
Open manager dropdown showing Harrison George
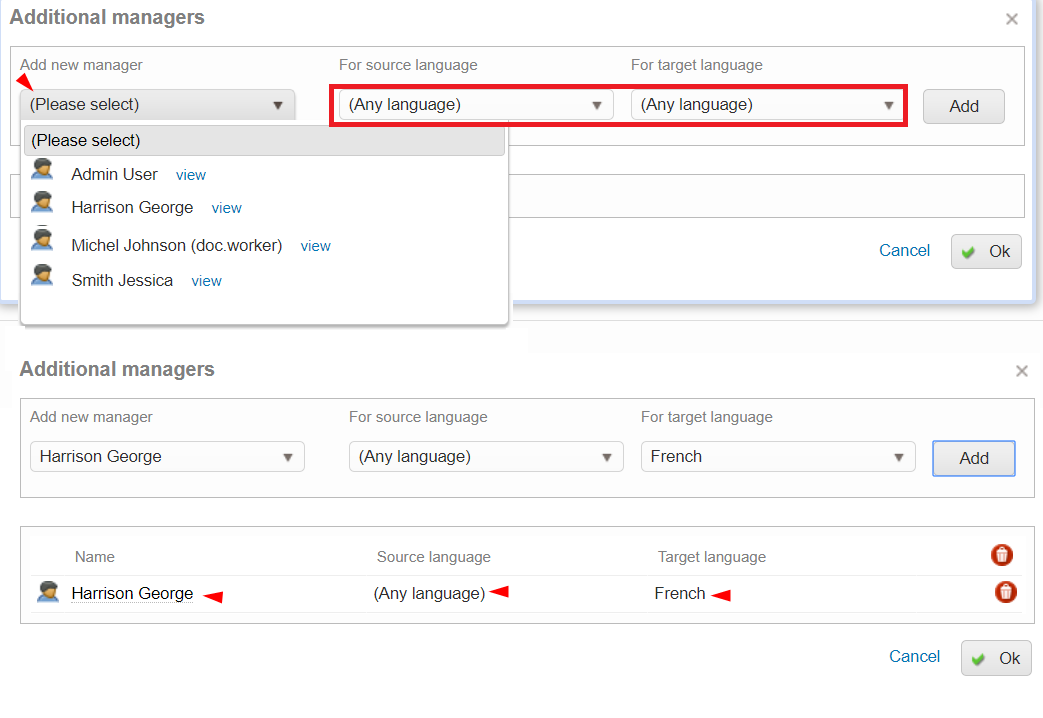click(x=167, y=457)
